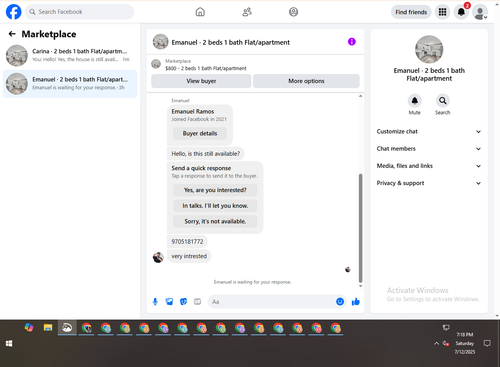Send quick reply "Yes, are you interested?"
Screen dimensions: 500x367
pyautogui.click(x=215, y=190)
